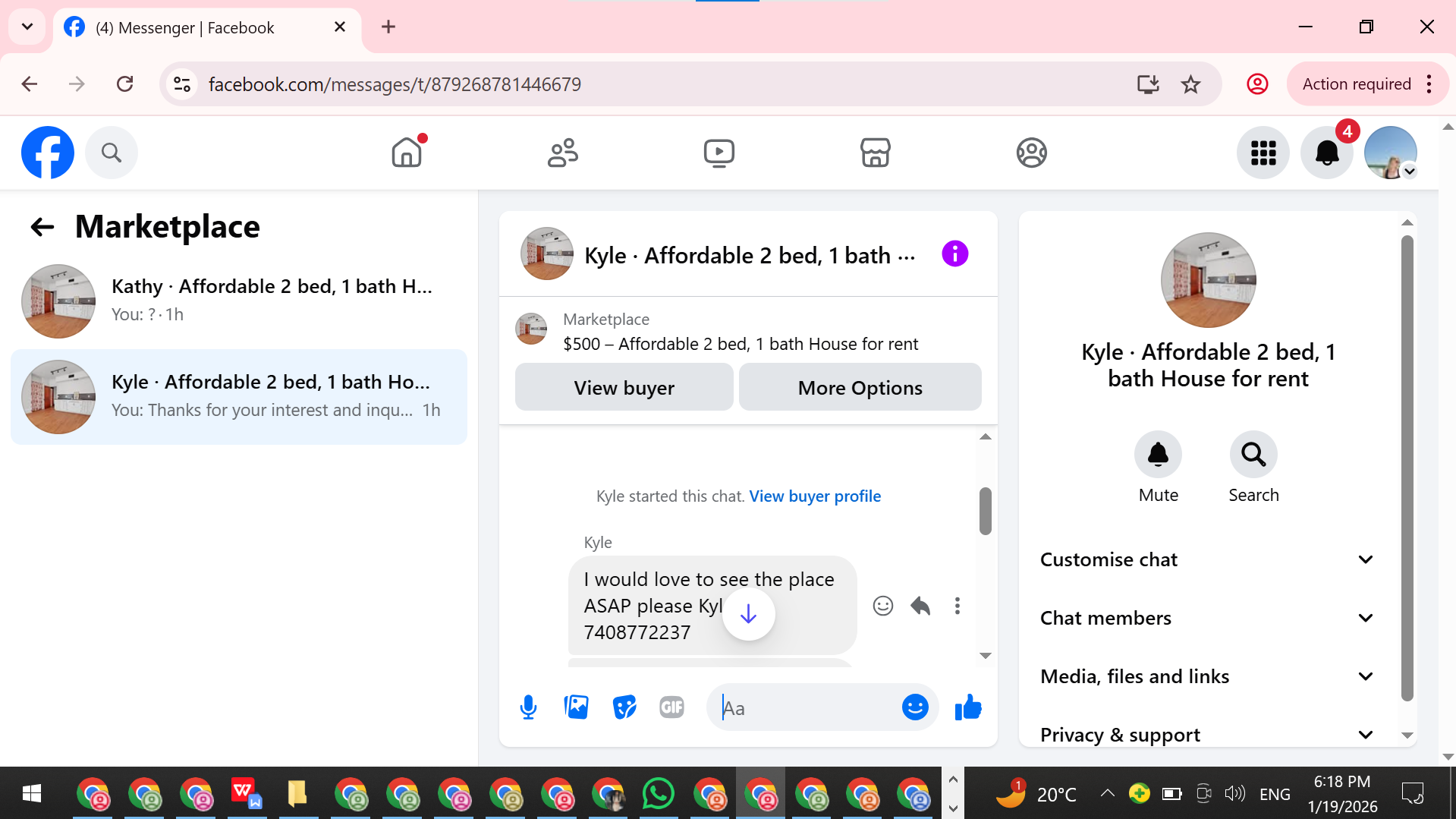Choose a GIF icon
This screenshot has width=1456, height=819.
tap(672, 707)
